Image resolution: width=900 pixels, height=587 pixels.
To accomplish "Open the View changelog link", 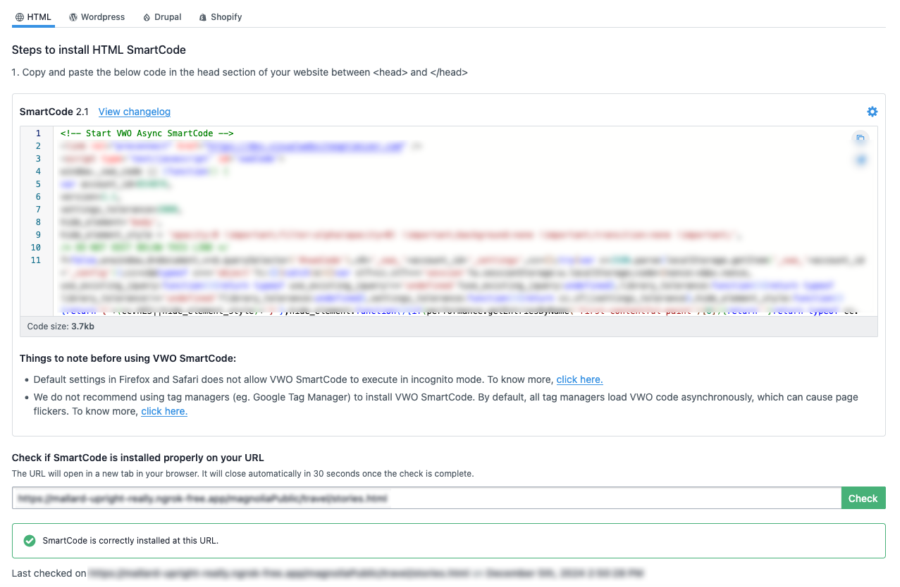I will (x=134, y=112).
